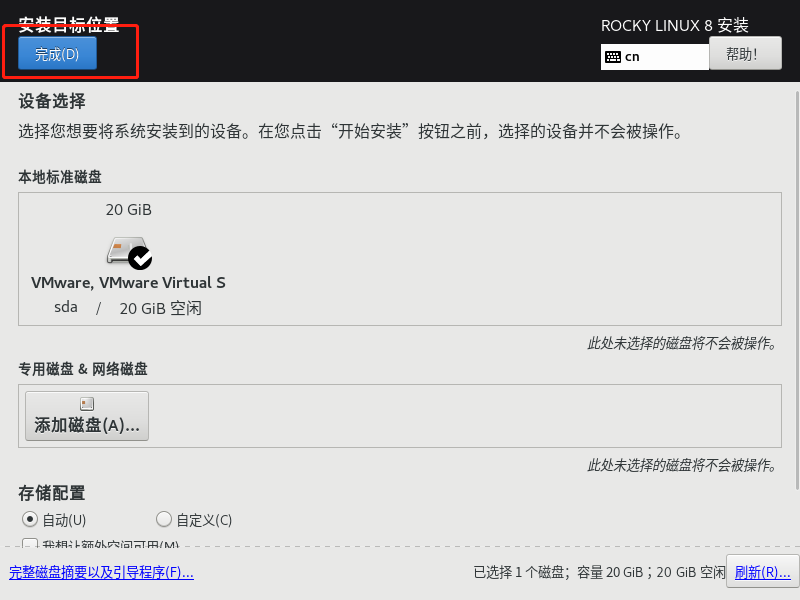
Task: Enable the 我想让额外空间可用(M) checkbox
Action: [x=30, y=544]
